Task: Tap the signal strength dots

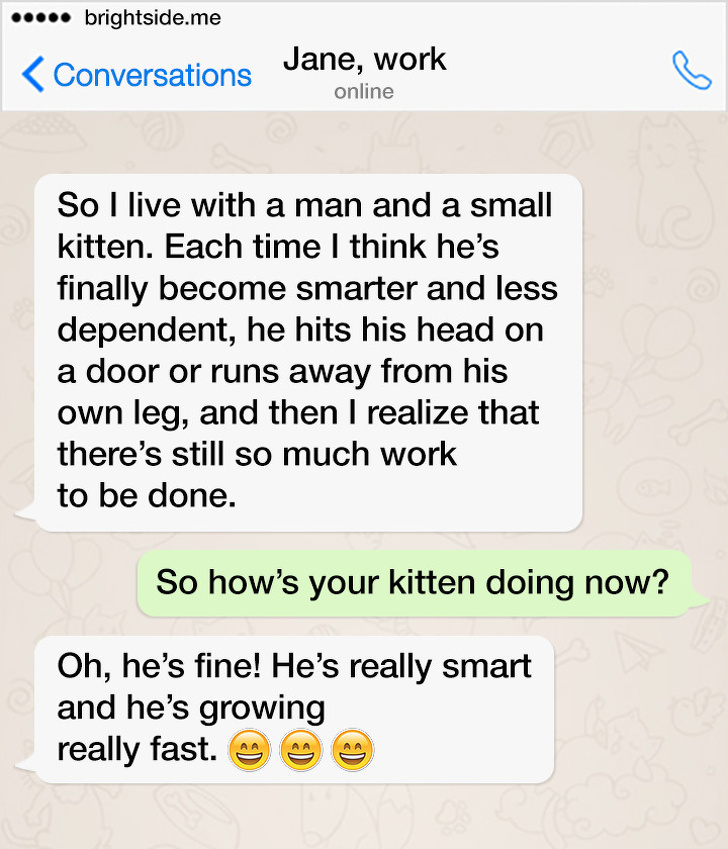Action: 41,18
